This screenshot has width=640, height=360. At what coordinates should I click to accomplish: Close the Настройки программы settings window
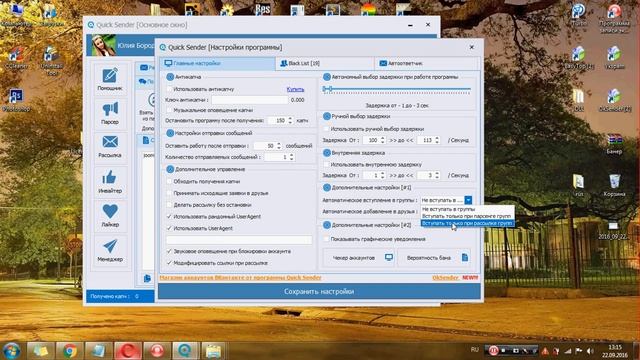tap(471, 47)
